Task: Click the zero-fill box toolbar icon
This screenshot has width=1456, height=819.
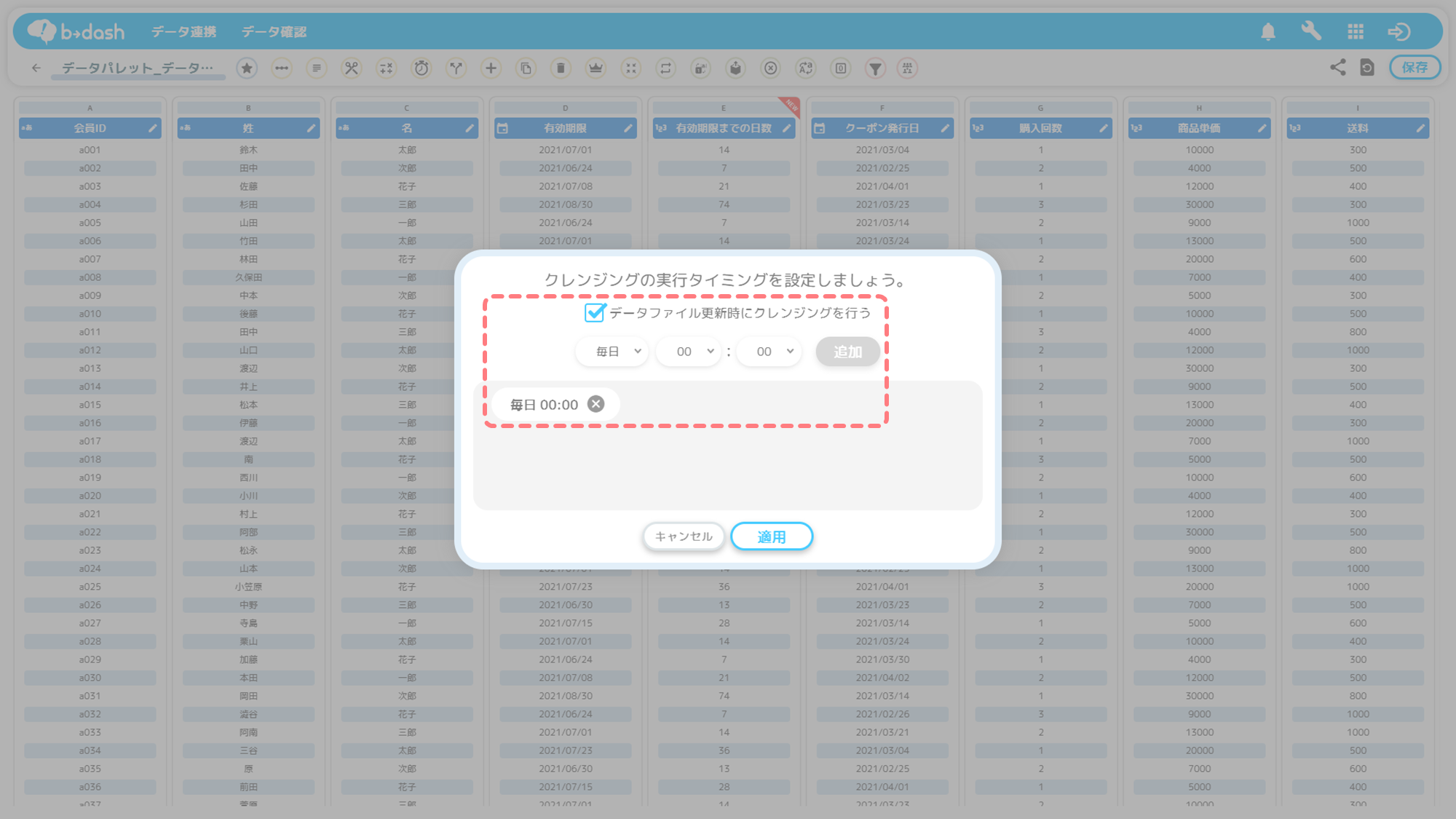Action: (841, 68)
